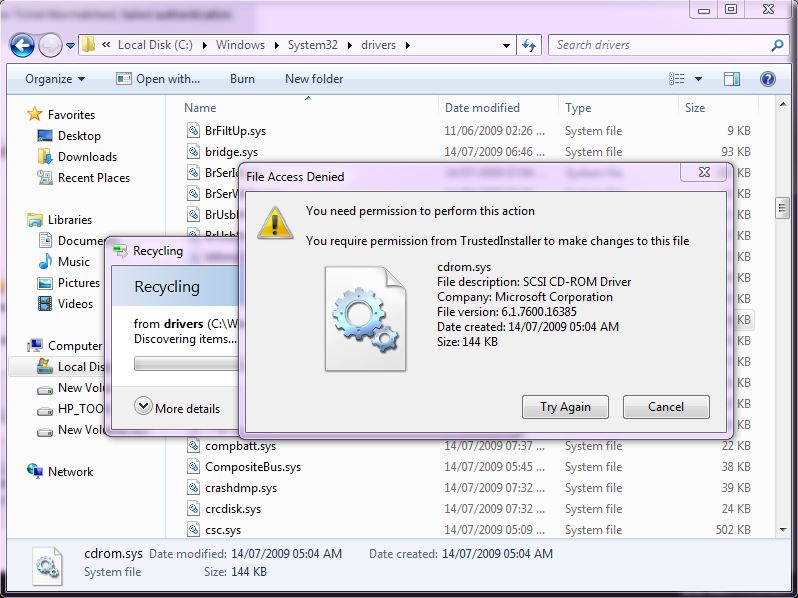Sort by the Name column header
798x598 pixels.
click(x=200, y=108)
